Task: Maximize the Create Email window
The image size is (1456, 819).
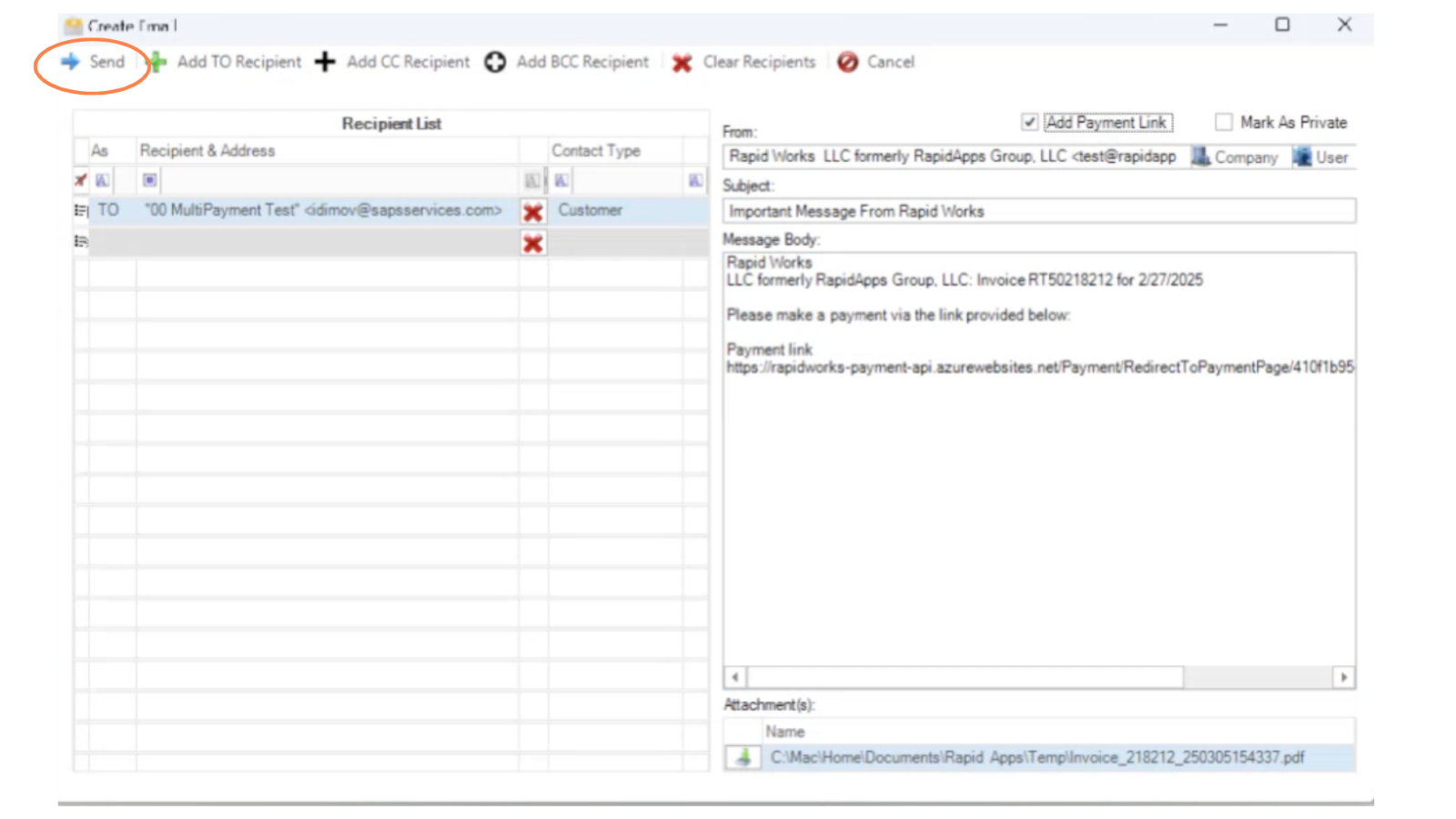Action: pos(1282,25)
